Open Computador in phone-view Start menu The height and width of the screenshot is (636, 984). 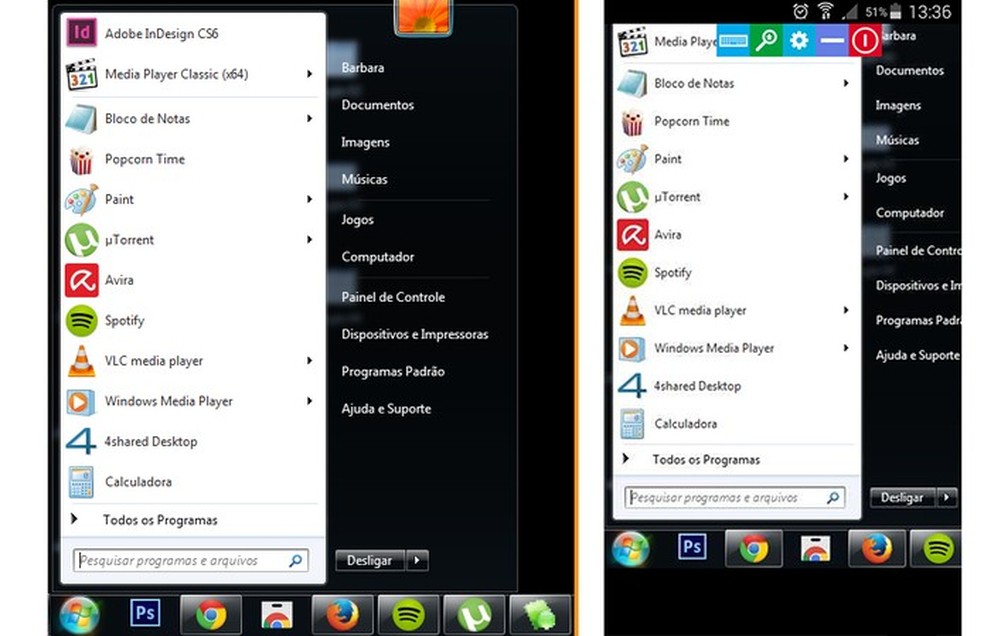tap(910, 213)
